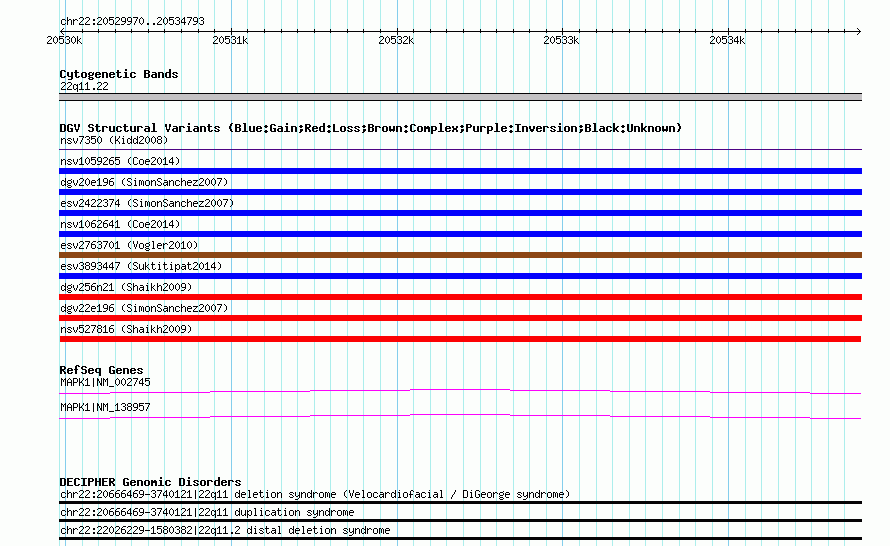Click the purple nsv7350 inversion line
Image resolution: width=890 pixels, height=546 pixels.
[x=460, y=149]
